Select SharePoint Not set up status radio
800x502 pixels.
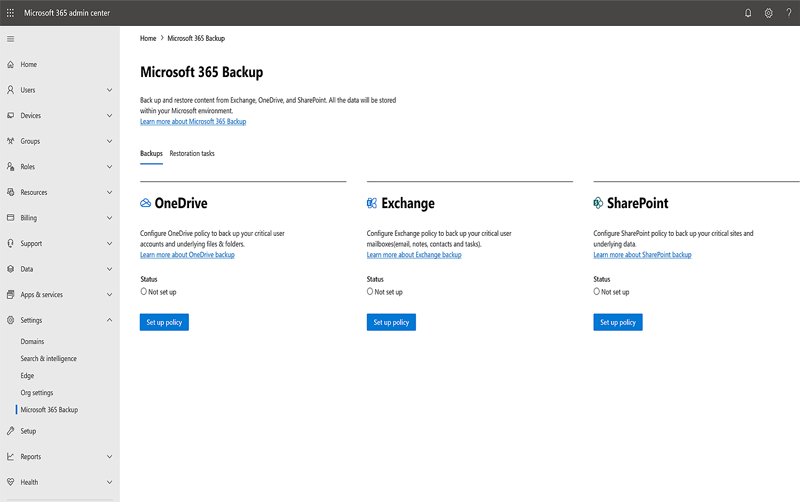coord(596,291)
